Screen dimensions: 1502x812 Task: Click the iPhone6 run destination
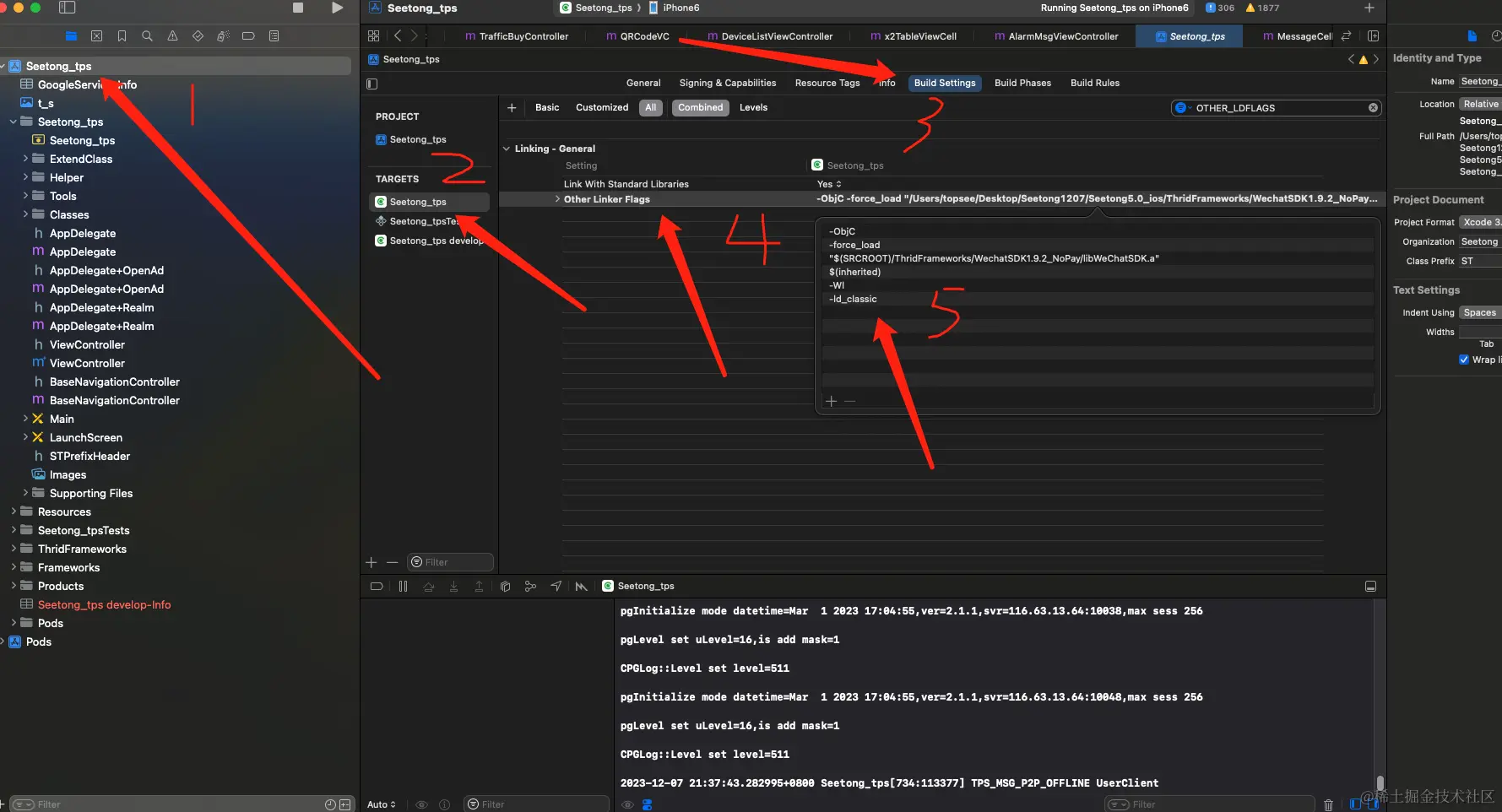pyautogui.click(x=674, y=8)
